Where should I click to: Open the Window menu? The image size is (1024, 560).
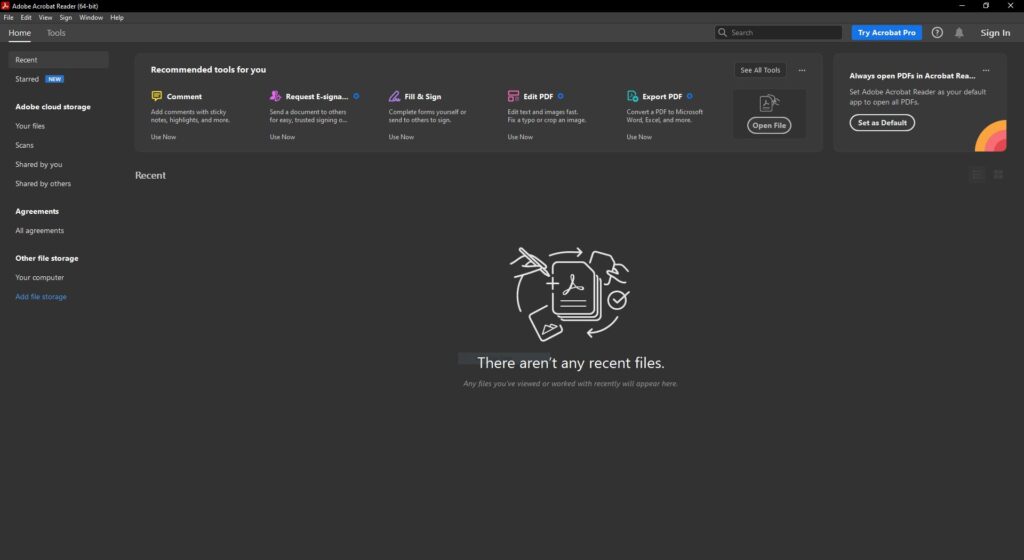(x=91, y=18)
